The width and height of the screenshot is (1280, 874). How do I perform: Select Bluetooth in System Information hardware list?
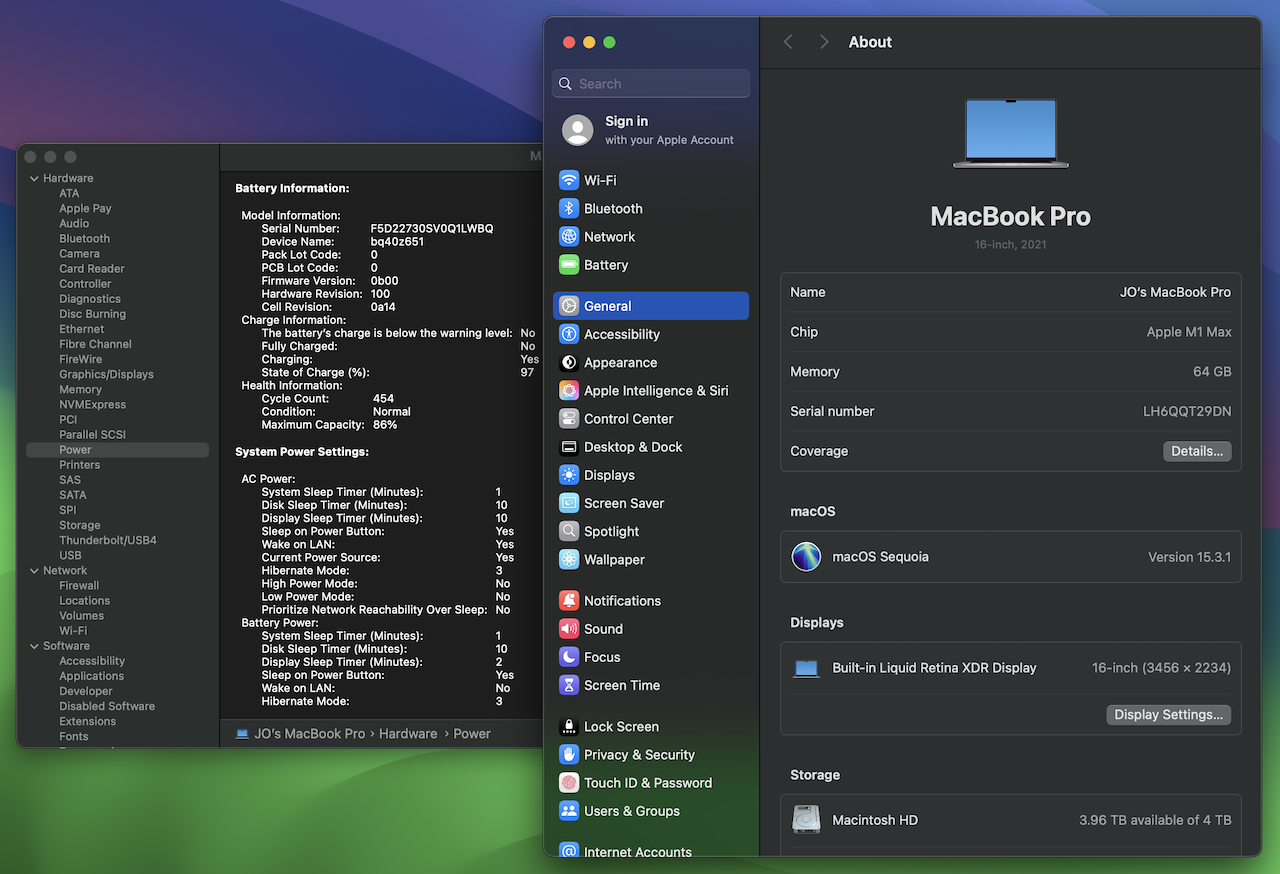point(84,238)
